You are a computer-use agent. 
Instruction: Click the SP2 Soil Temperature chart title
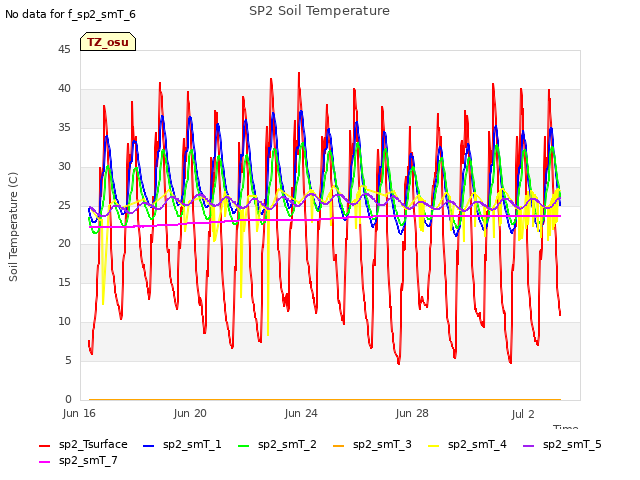319,11
